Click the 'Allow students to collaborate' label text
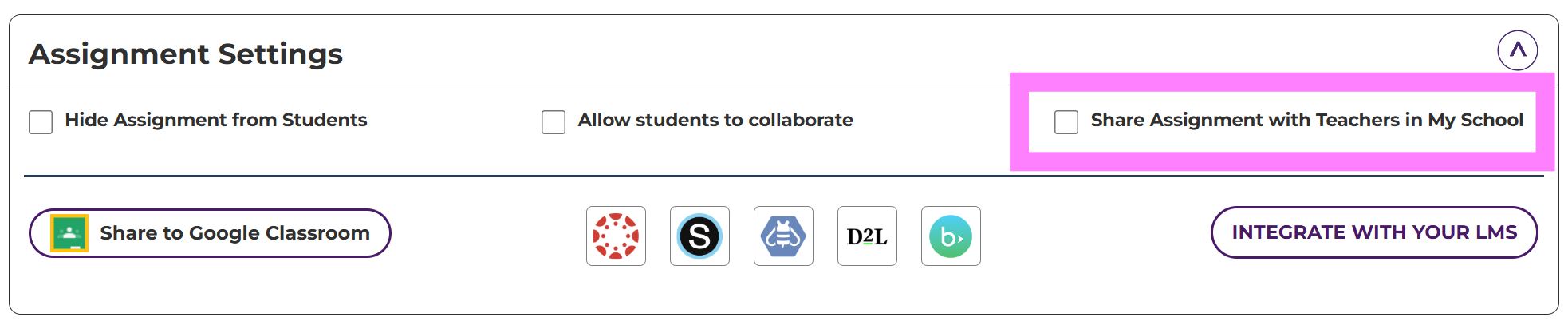The width and height of the screenshot is (1568, 329). coord(715,120)
